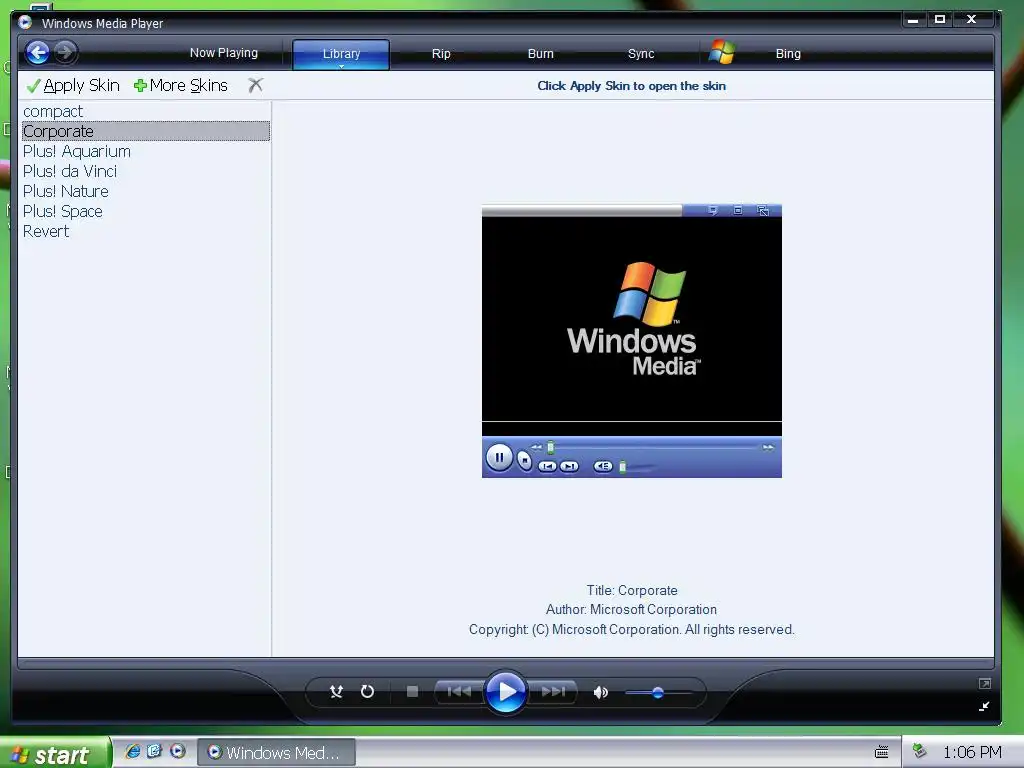
Task: Turn shuffle on in playback controls
Action: [x=336, y=692]
